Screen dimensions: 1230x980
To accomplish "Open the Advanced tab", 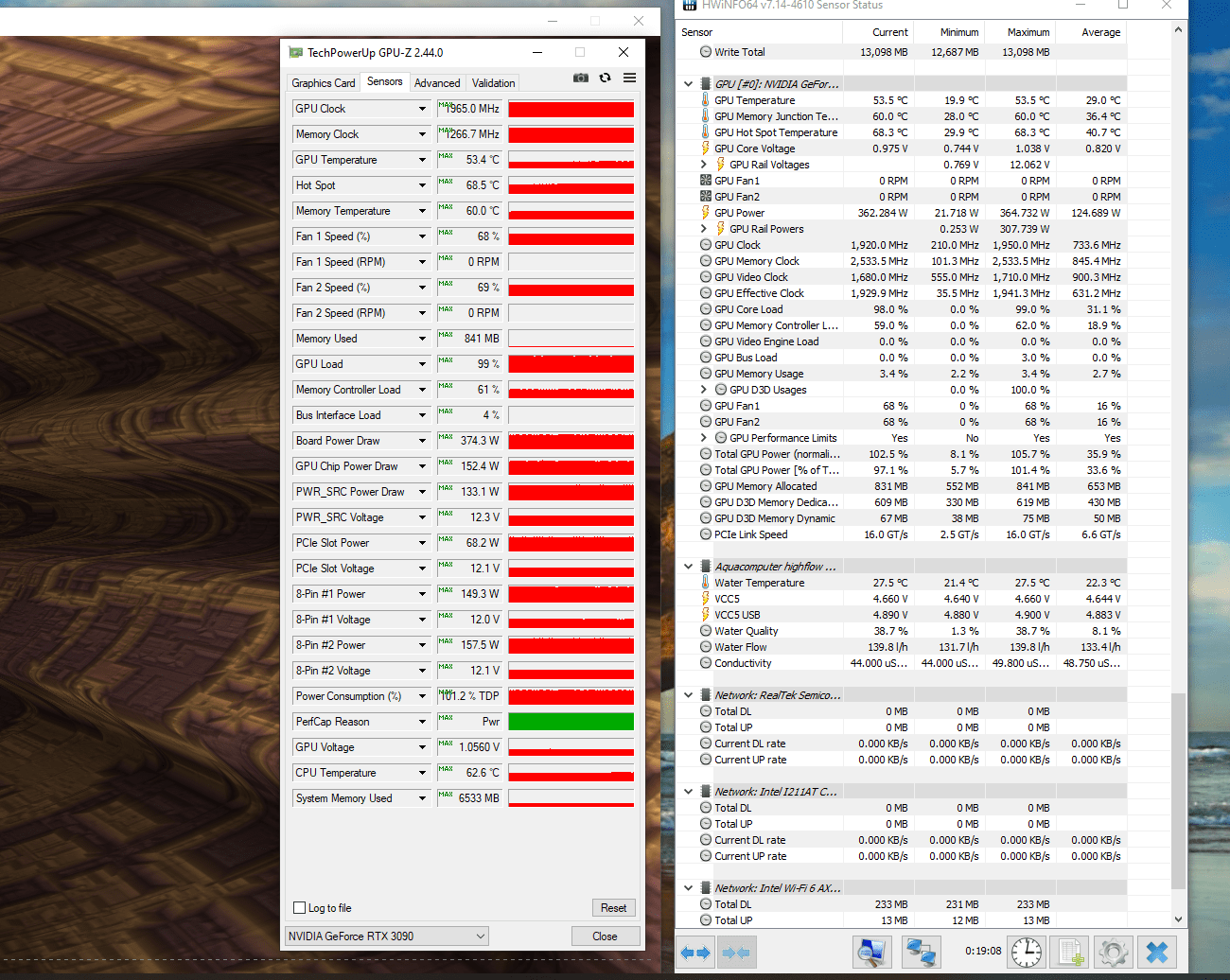I will 437,83.
